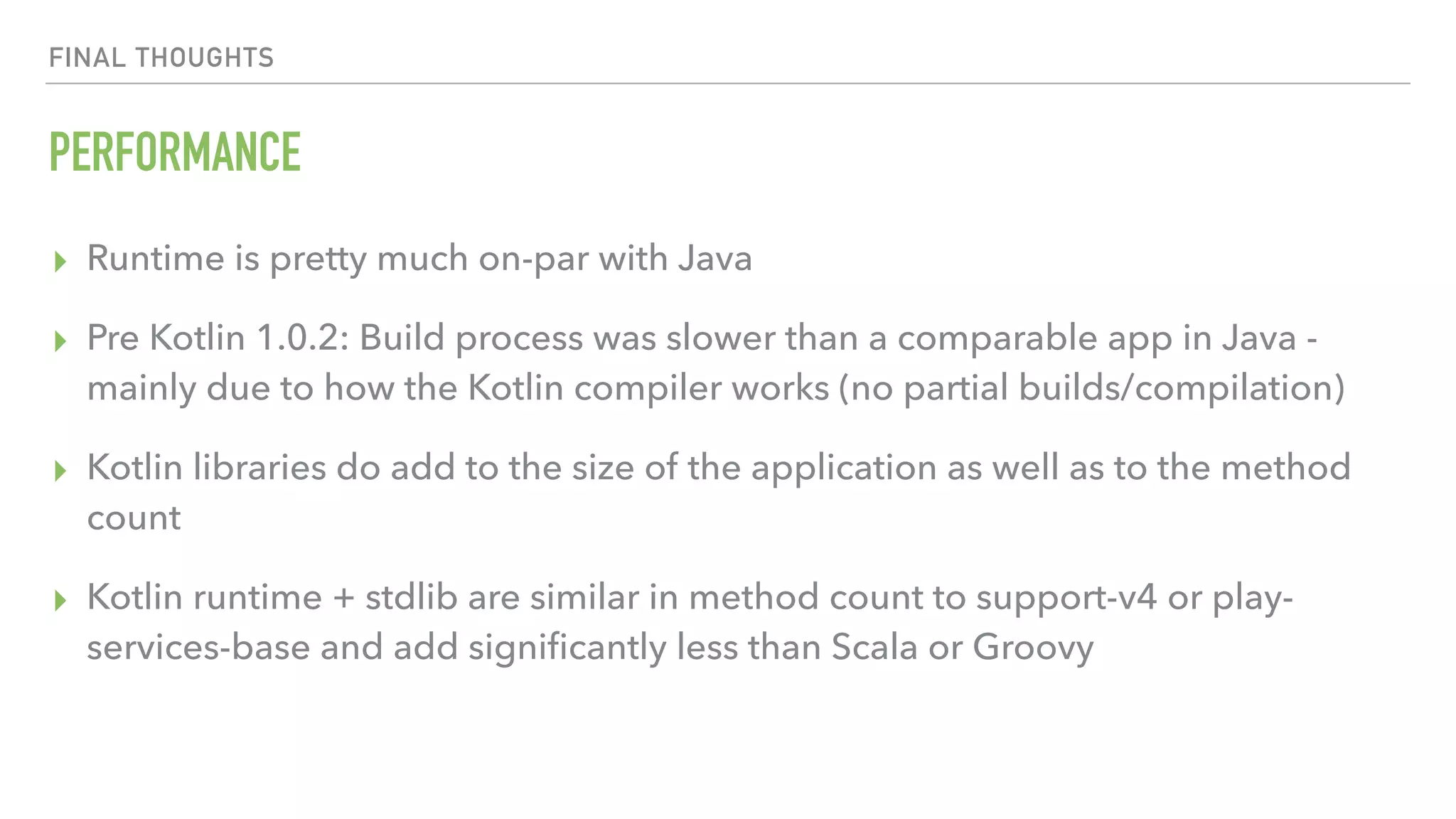
Task: Click the phrase 'Kotlin compiler works'
Action: [x=648, y=388]
